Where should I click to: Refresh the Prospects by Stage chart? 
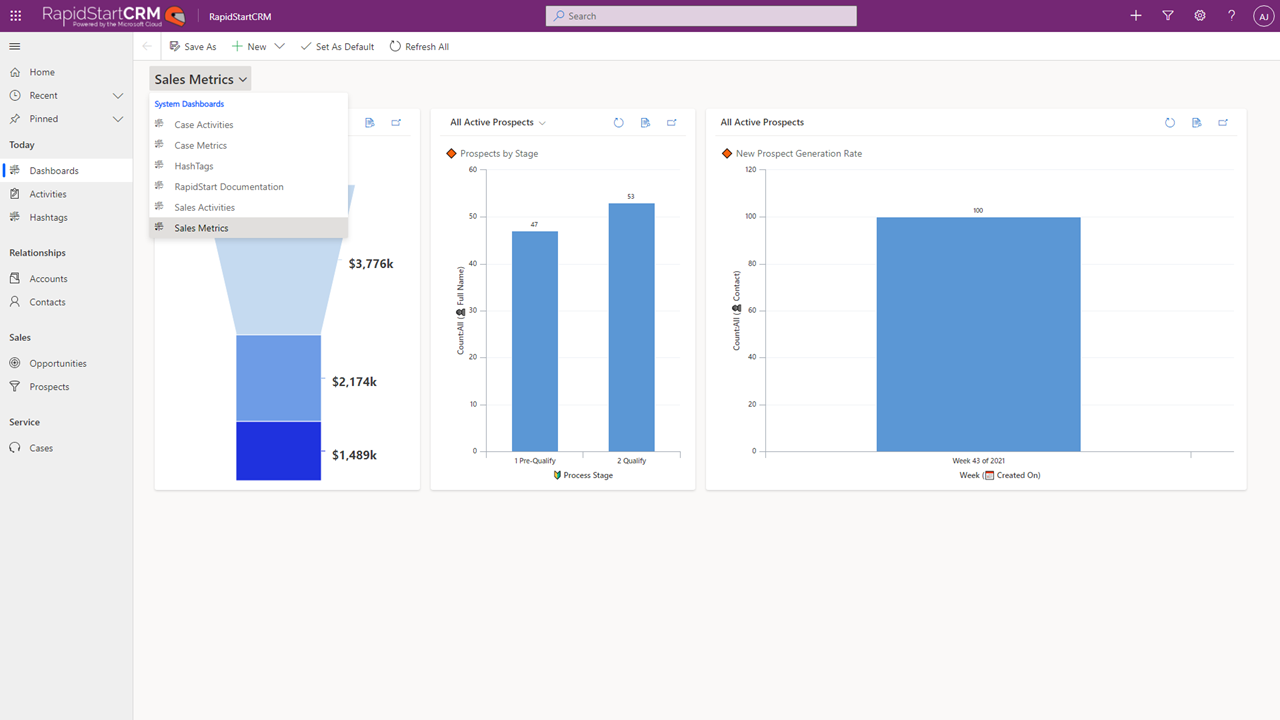click(619, 122)
